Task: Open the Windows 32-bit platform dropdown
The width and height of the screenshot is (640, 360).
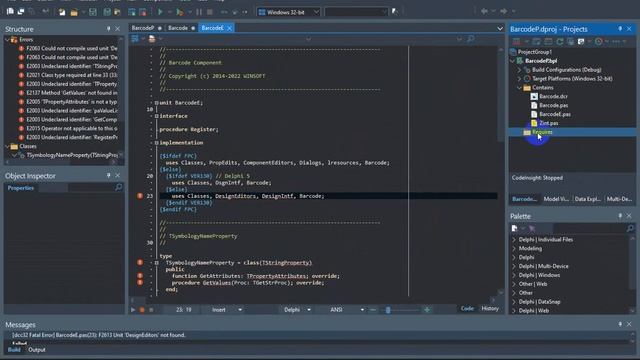Action: click(316, 12)
